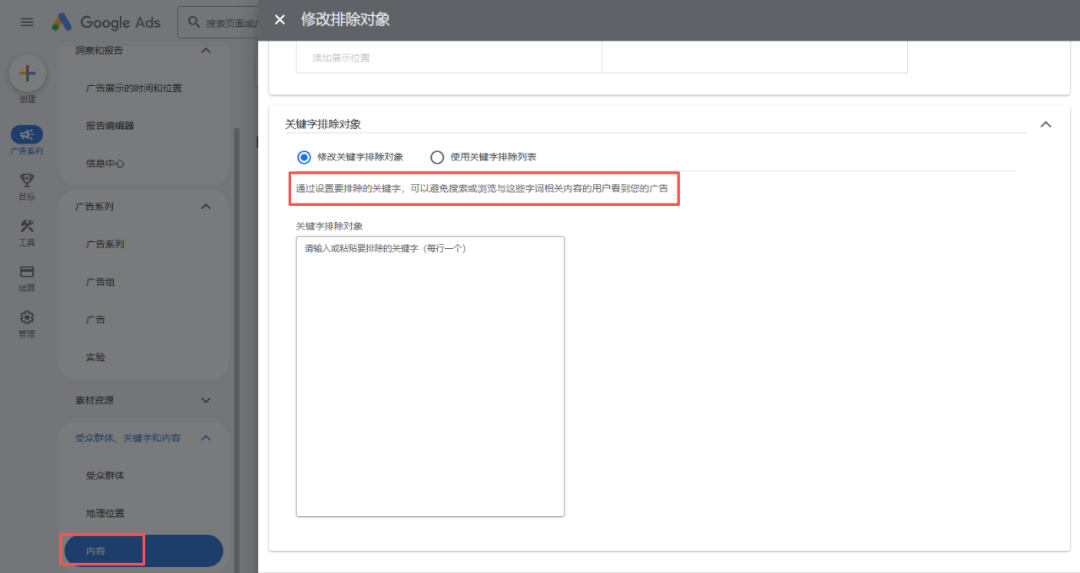
Task: Open the Campaigns megaphone icon
Action: (27, 134)
